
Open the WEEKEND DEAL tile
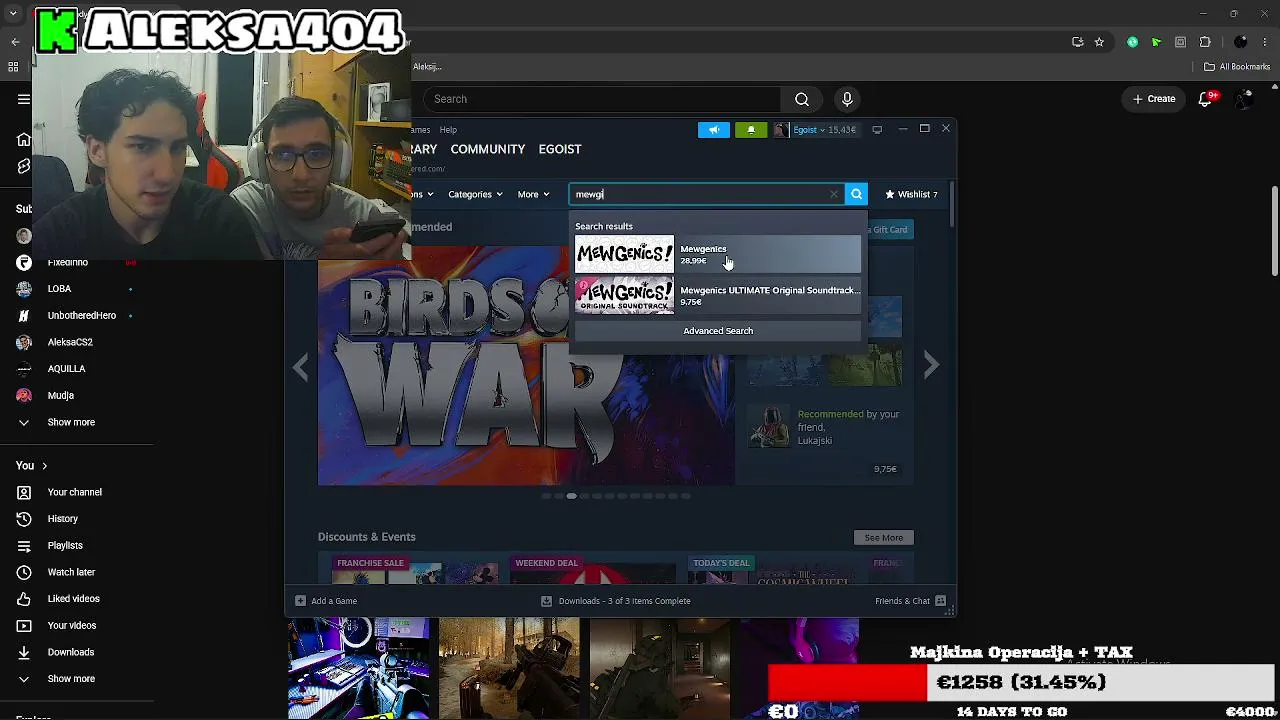[593, 569]
